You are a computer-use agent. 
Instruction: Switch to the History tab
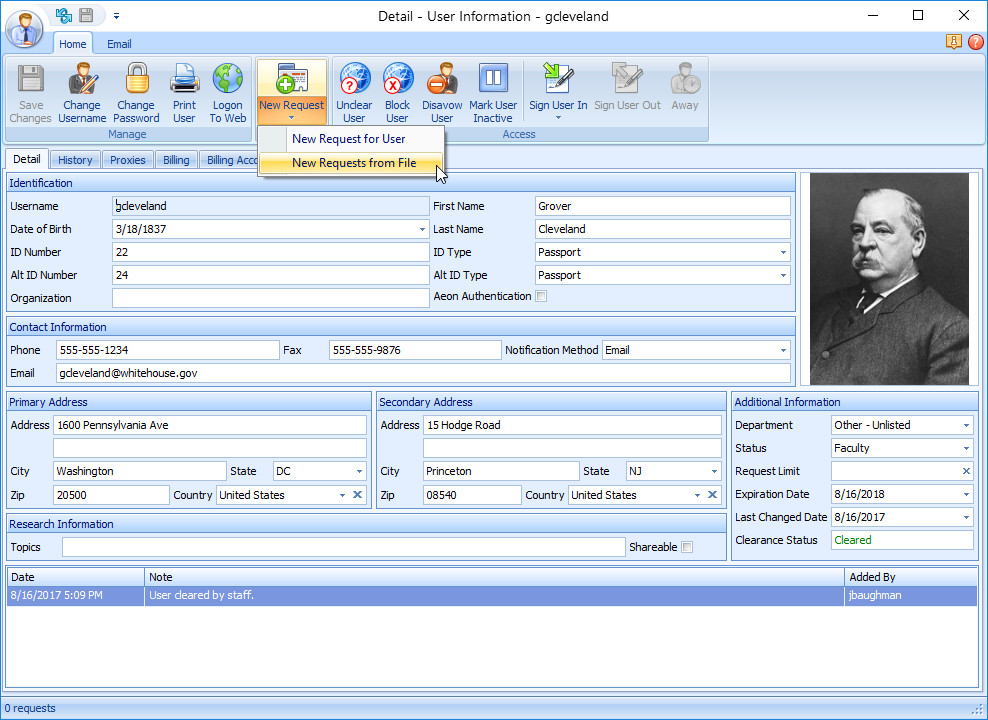(x=75, y=160)
